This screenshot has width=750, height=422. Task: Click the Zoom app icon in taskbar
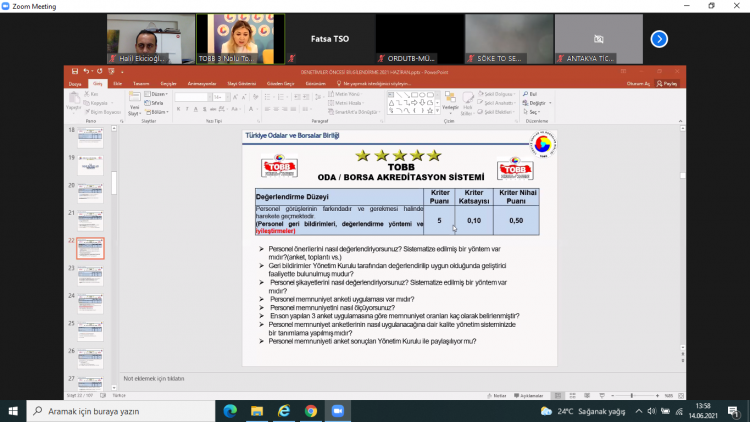pyautogui.click(x=337, y=411)
